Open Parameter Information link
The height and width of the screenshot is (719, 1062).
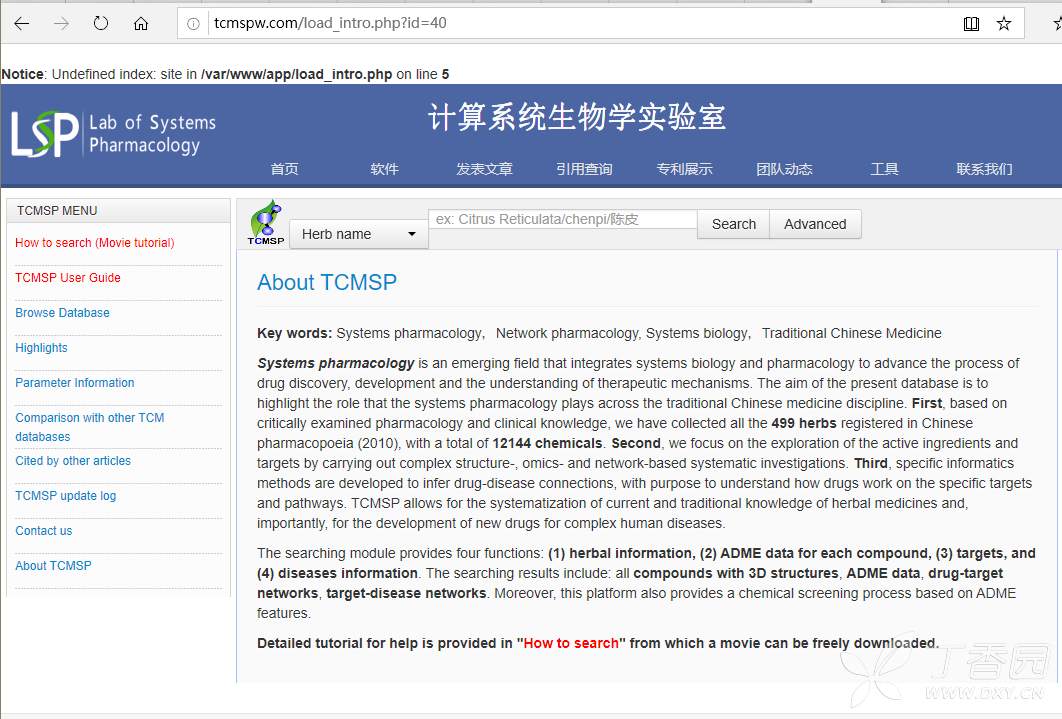75,383
